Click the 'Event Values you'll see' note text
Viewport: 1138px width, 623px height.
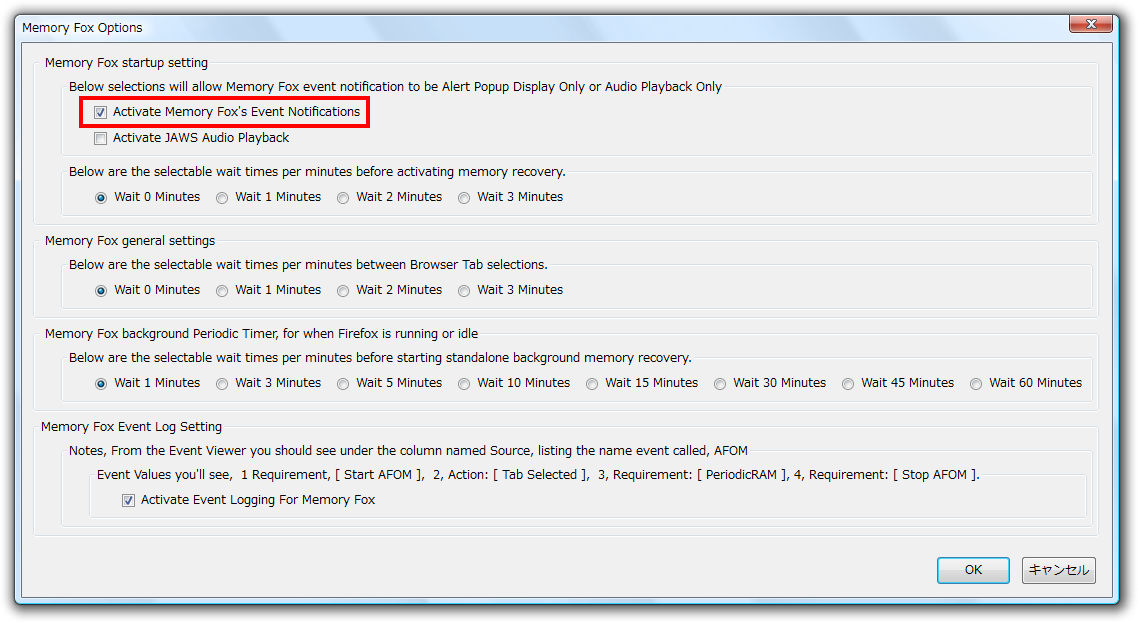pos(538,474)
